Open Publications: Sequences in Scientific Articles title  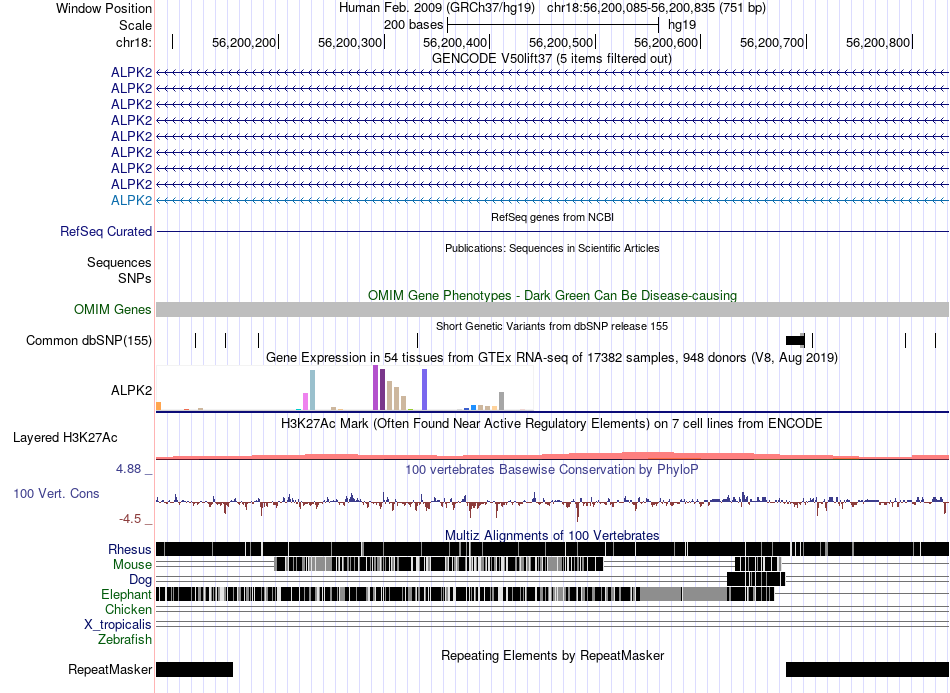(x=552, y=248)
